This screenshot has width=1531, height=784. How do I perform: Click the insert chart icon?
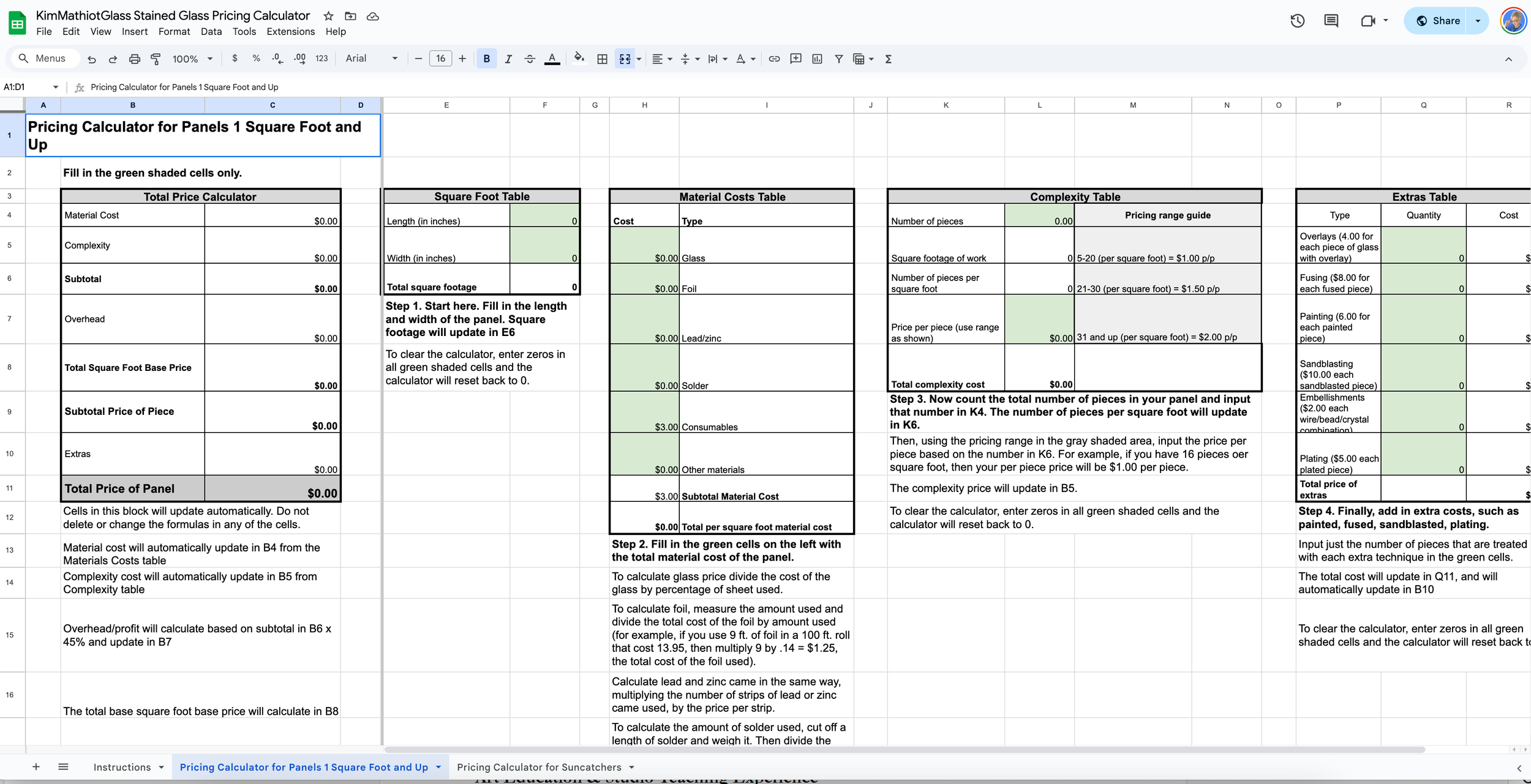(x=817, y=59)
